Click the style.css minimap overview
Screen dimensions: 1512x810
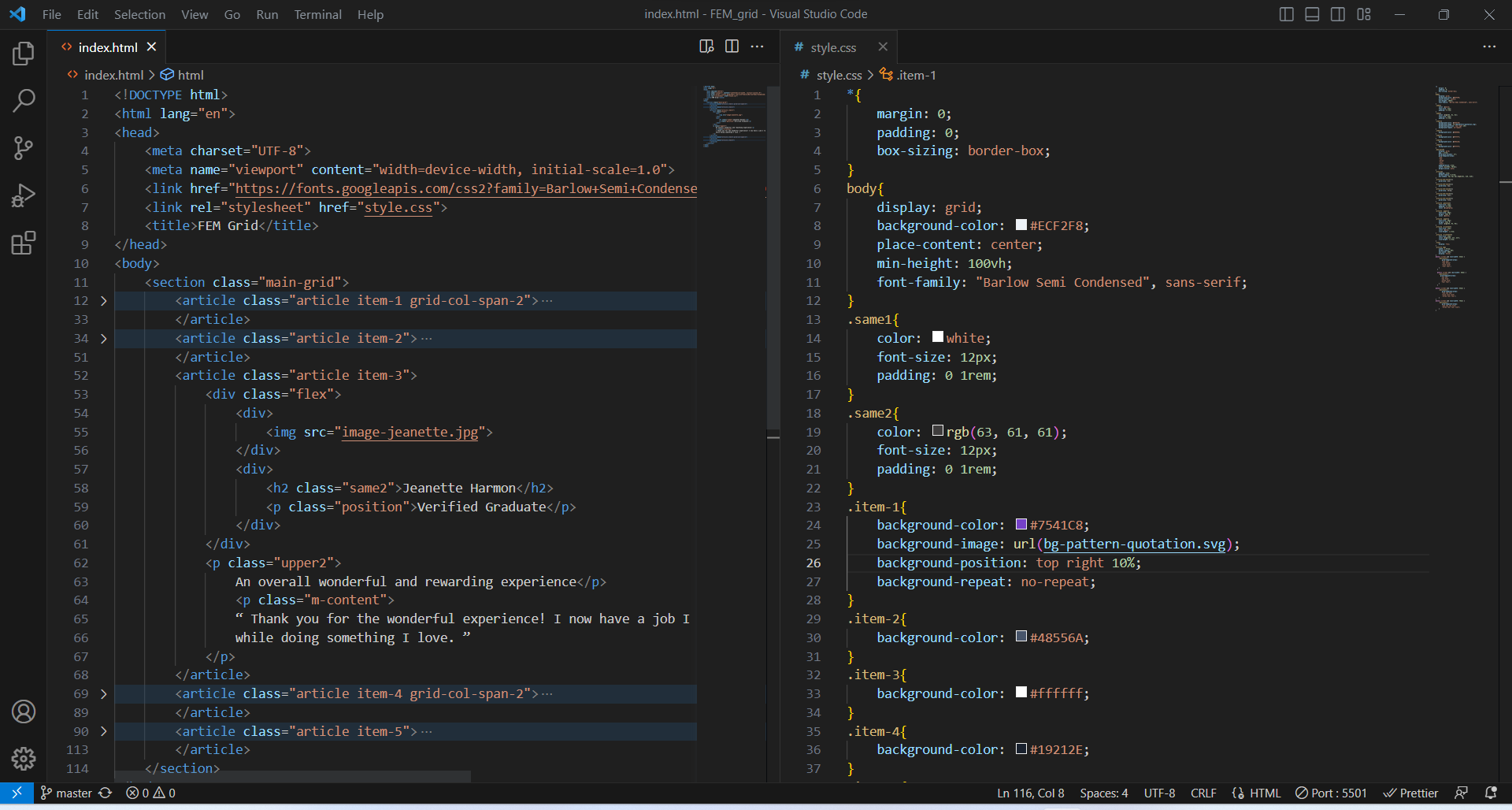(x=1455, y=197)
